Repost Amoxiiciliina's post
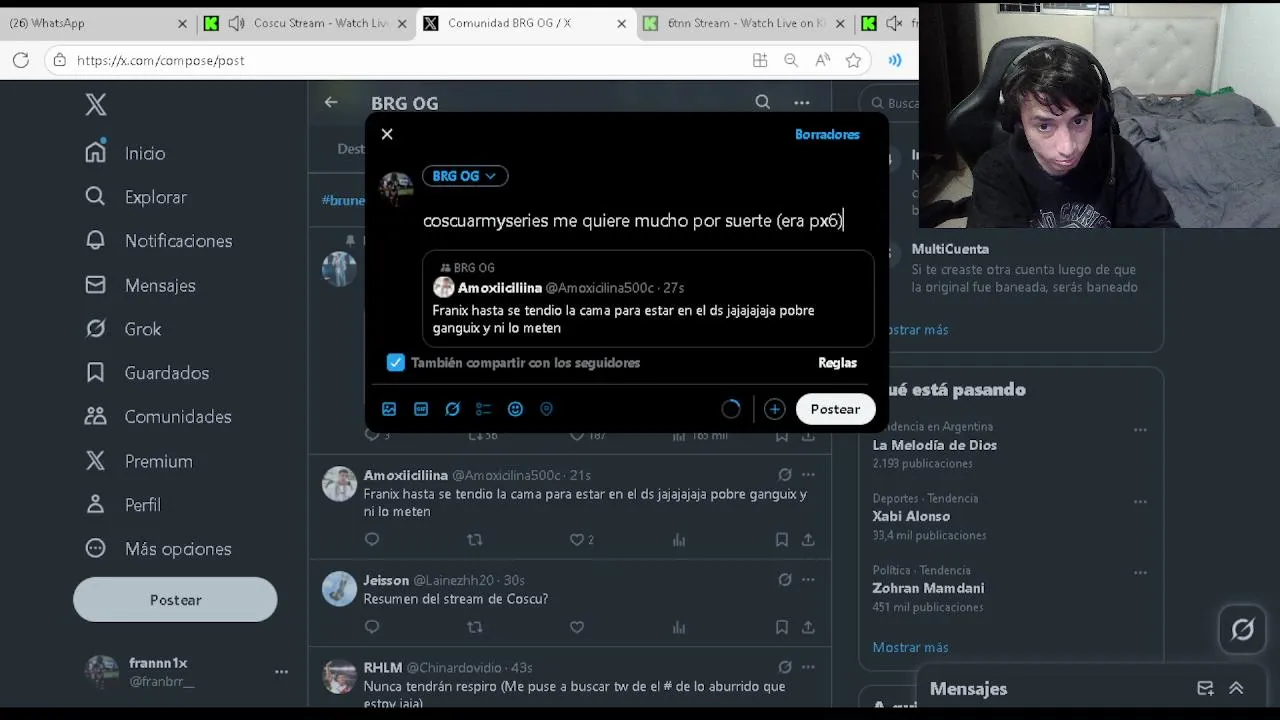This screenshot has height=720, width=1280. click(x=475, y=540)
